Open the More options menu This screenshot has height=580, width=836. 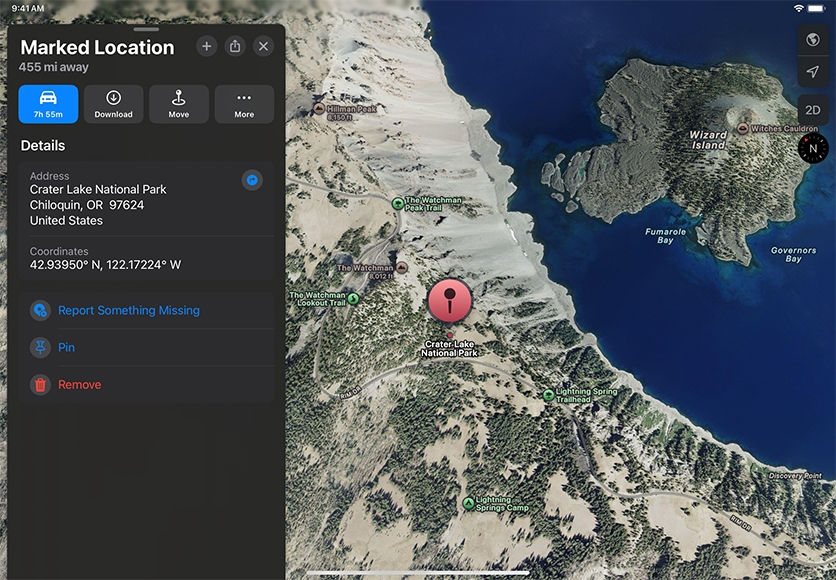pyautogui.click(x=244, y=104)
